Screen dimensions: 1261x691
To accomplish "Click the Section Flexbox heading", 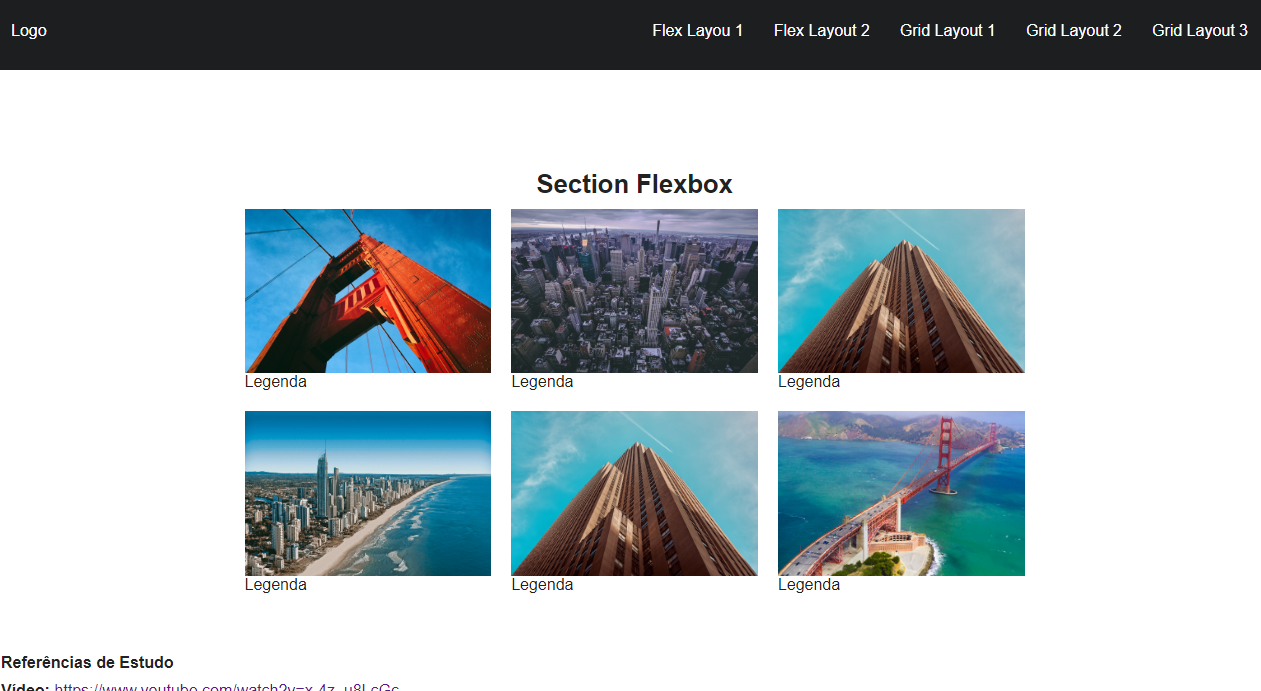I will pos(634,184).
